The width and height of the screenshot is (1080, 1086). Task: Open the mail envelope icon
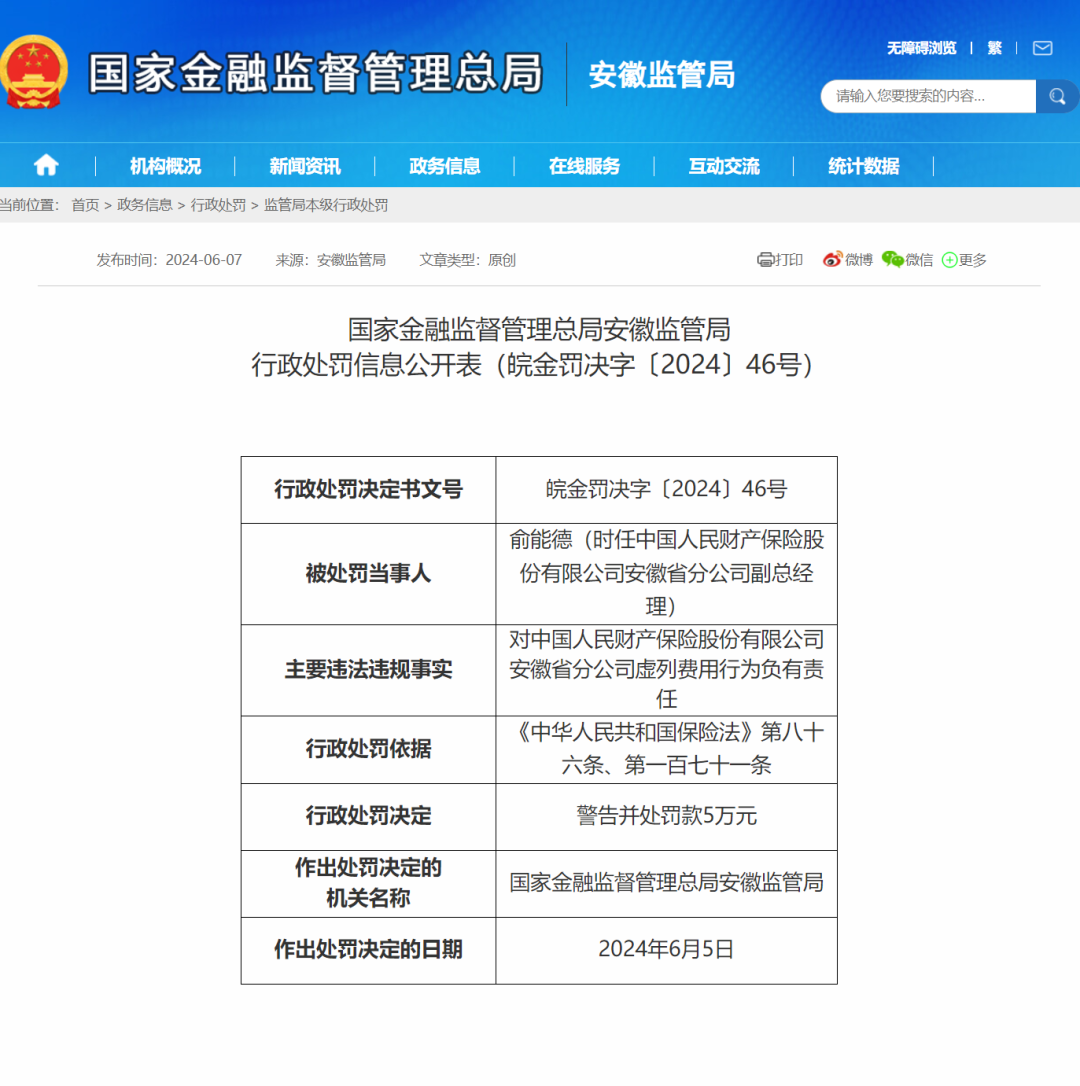coord(1042,48)
